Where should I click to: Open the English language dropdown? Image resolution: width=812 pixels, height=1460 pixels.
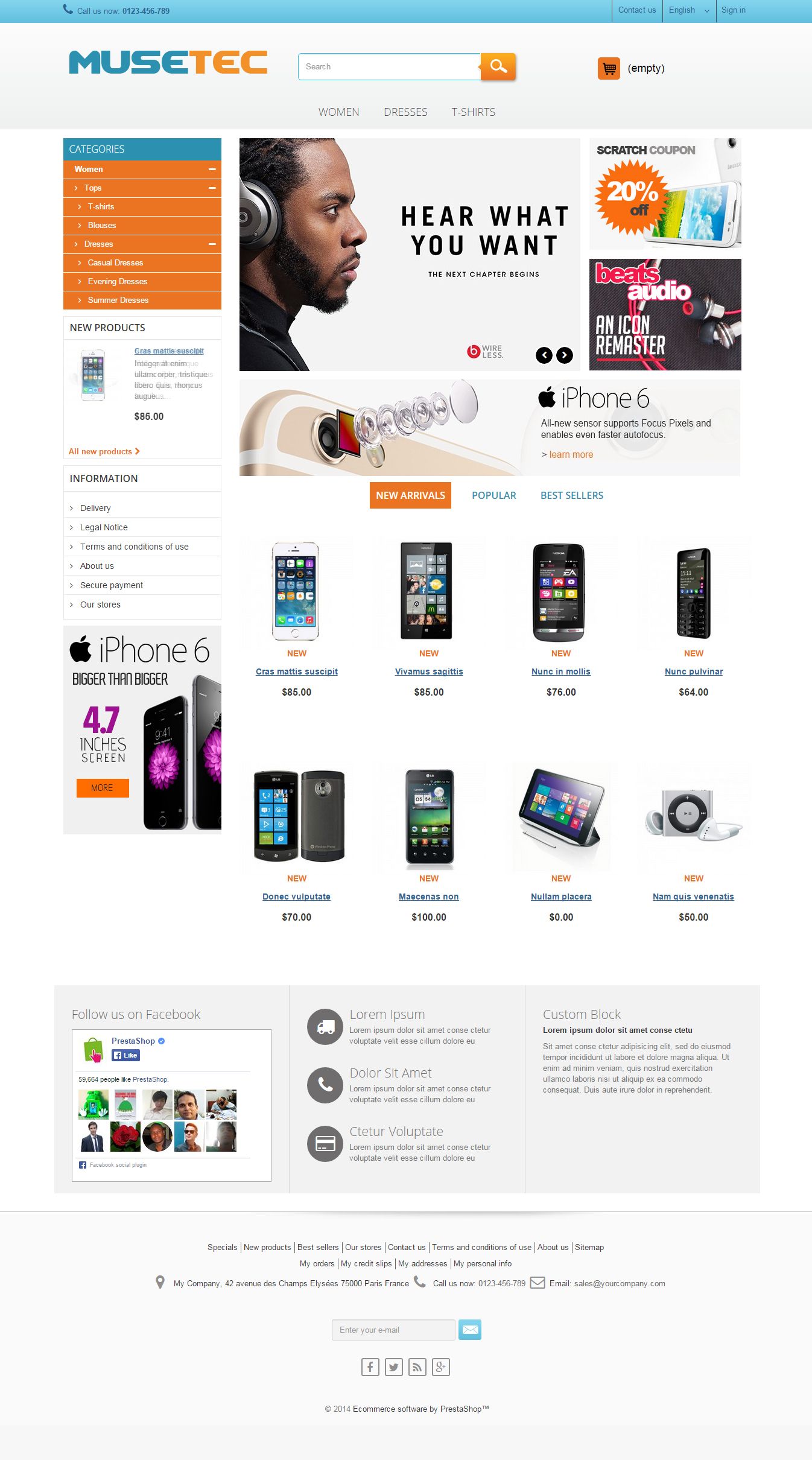689,10
